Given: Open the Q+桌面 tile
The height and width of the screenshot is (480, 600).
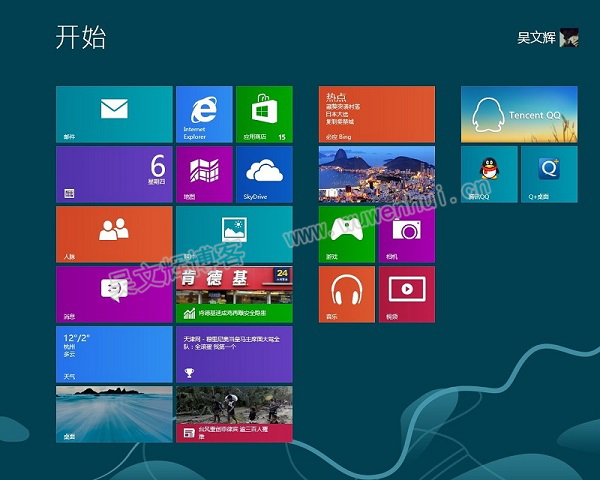Looking at the screenshot, I should click(x=549, y=174).
